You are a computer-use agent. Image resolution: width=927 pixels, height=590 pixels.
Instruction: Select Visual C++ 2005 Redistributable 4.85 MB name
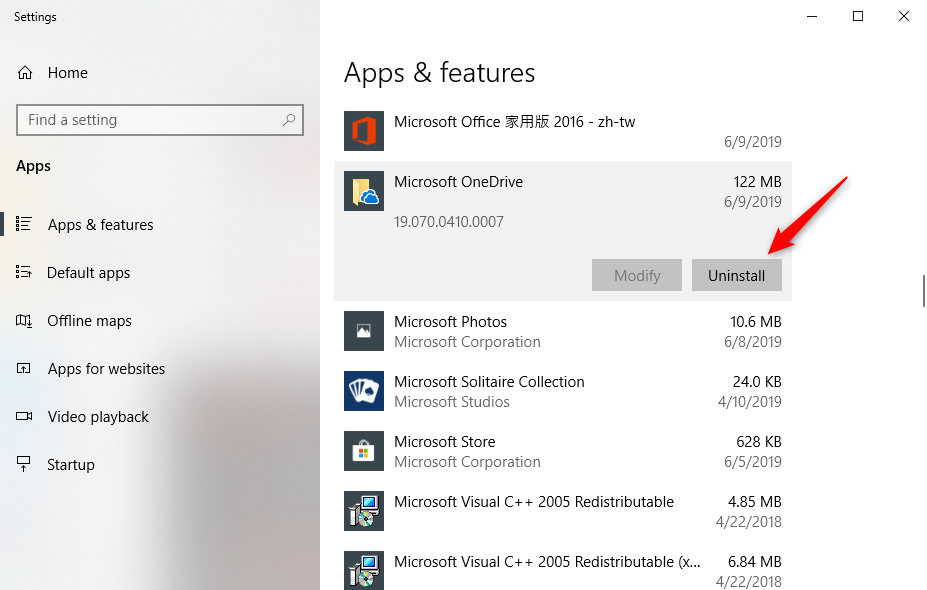[534, 502]
